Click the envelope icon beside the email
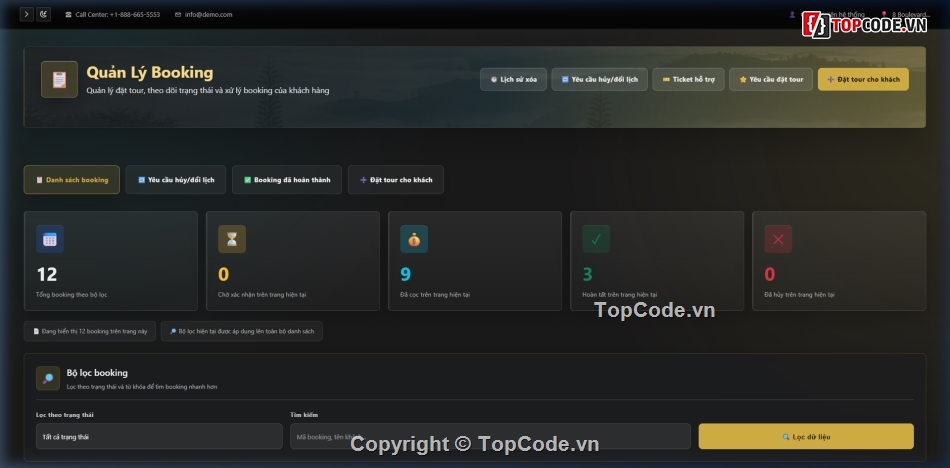The image size is (950, 468). [178, 15]
